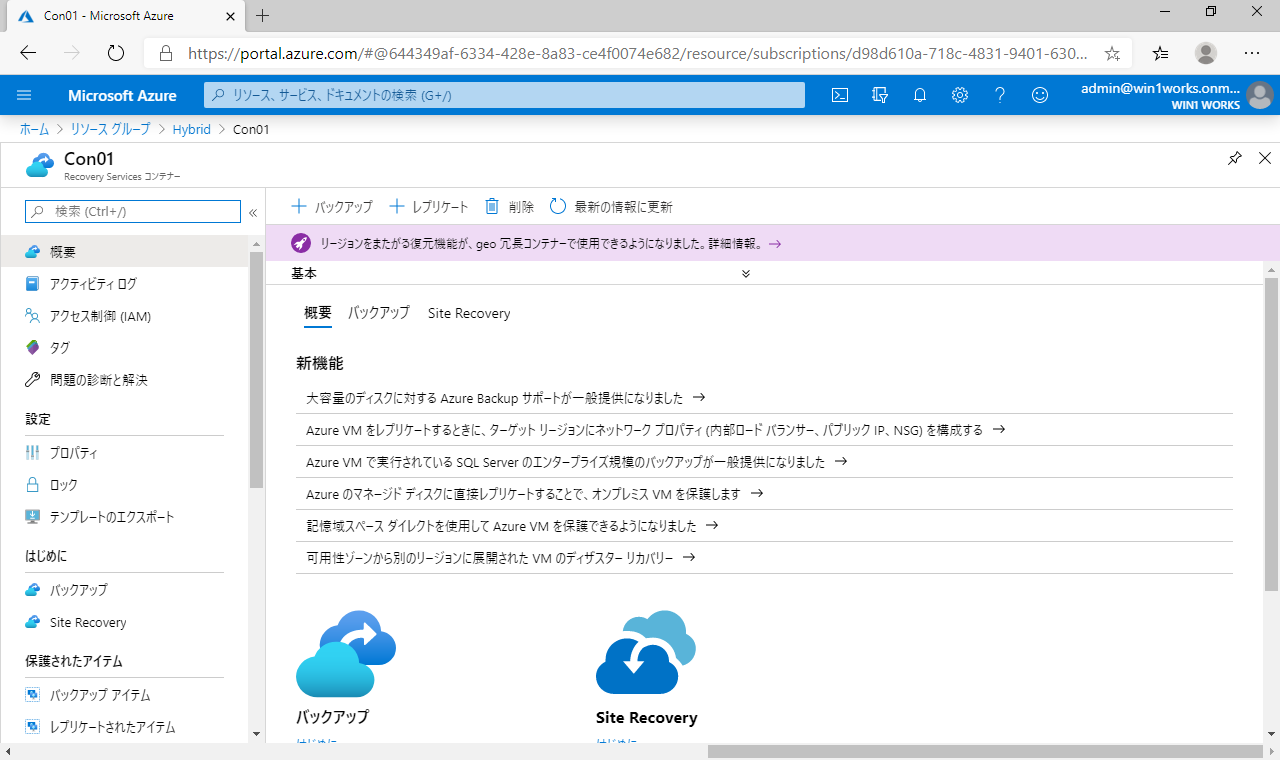The width and height of the screenshot is (1280, 760).
Task: Go to Hybrid in the breadcrumb
Action: 191,129
